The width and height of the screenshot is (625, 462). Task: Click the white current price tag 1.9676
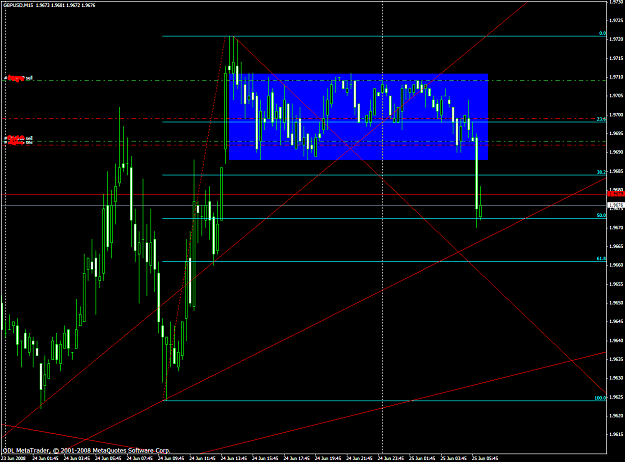click(616, 205)
